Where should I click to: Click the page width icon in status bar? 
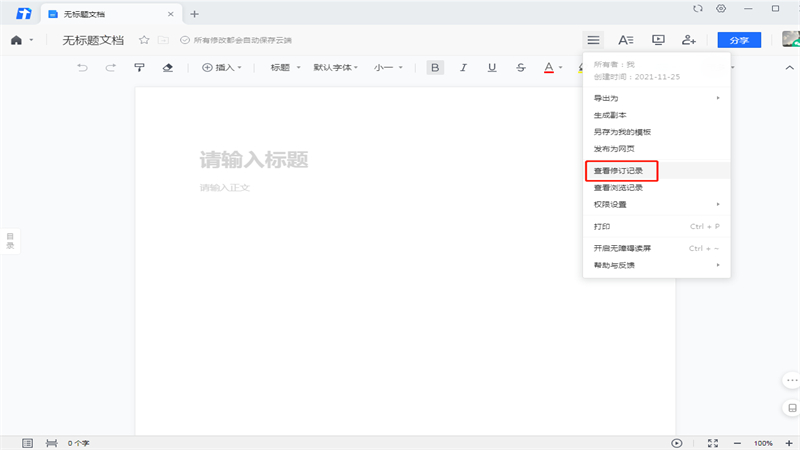tap(52, 443)
